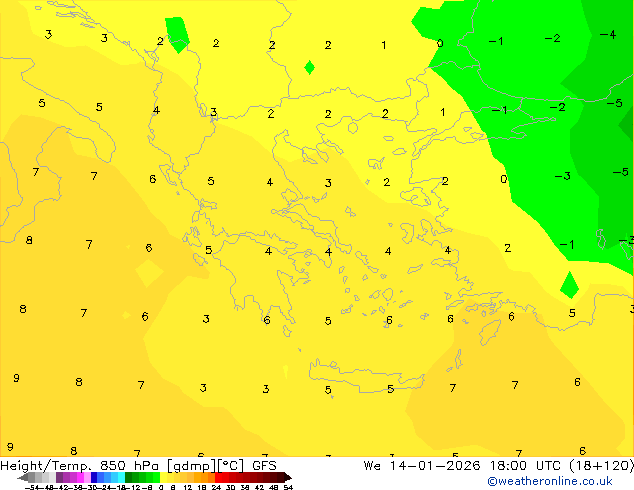Viewport: 634px width, 490px height.
Task: Click the dark right arrow end of color scale
Action: [x=288, y=477]
